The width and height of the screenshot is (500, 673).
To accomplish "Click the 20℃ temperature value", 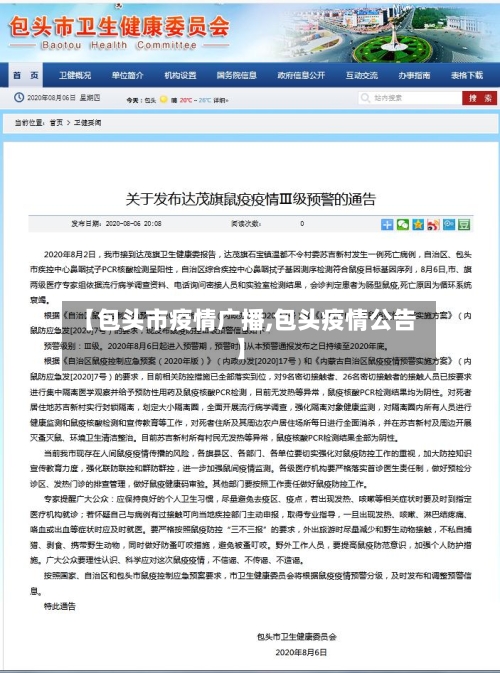I will pos(186,100).
